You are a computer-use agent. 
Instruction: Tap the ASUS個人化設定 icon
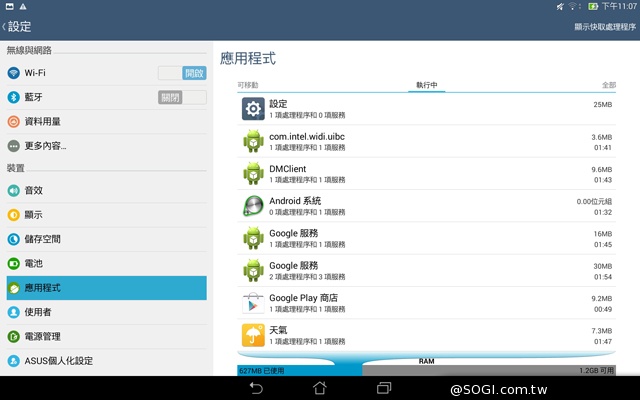coord(13,361)
